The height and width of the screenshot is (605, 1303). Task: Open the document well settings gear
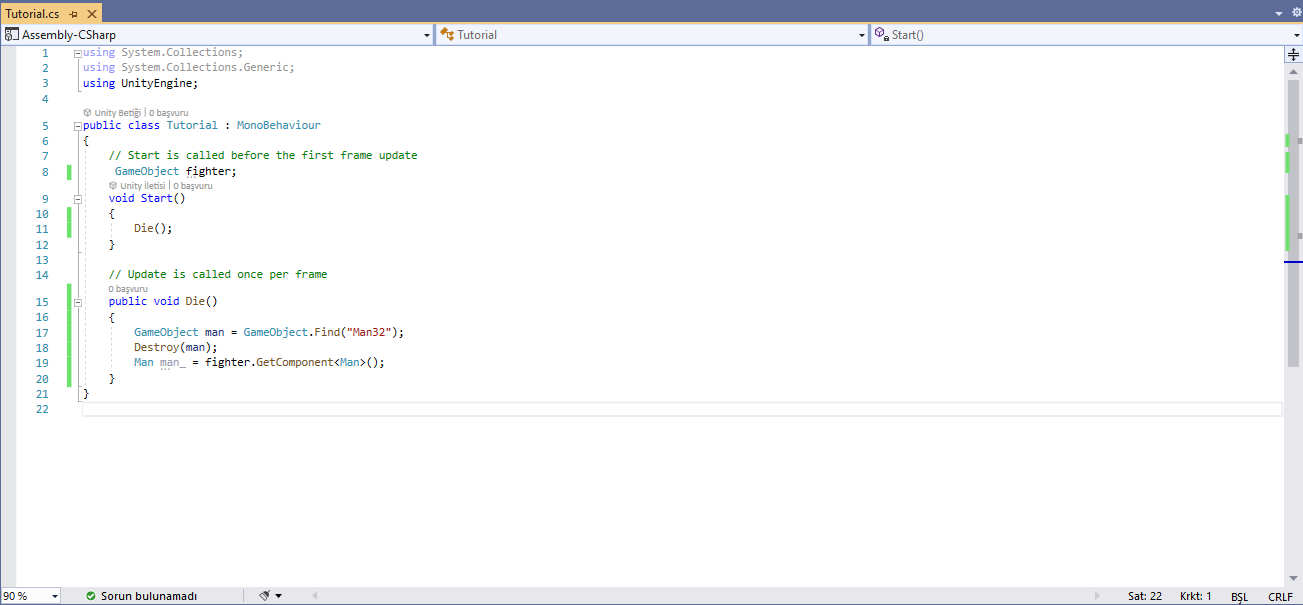(1296, 13)
